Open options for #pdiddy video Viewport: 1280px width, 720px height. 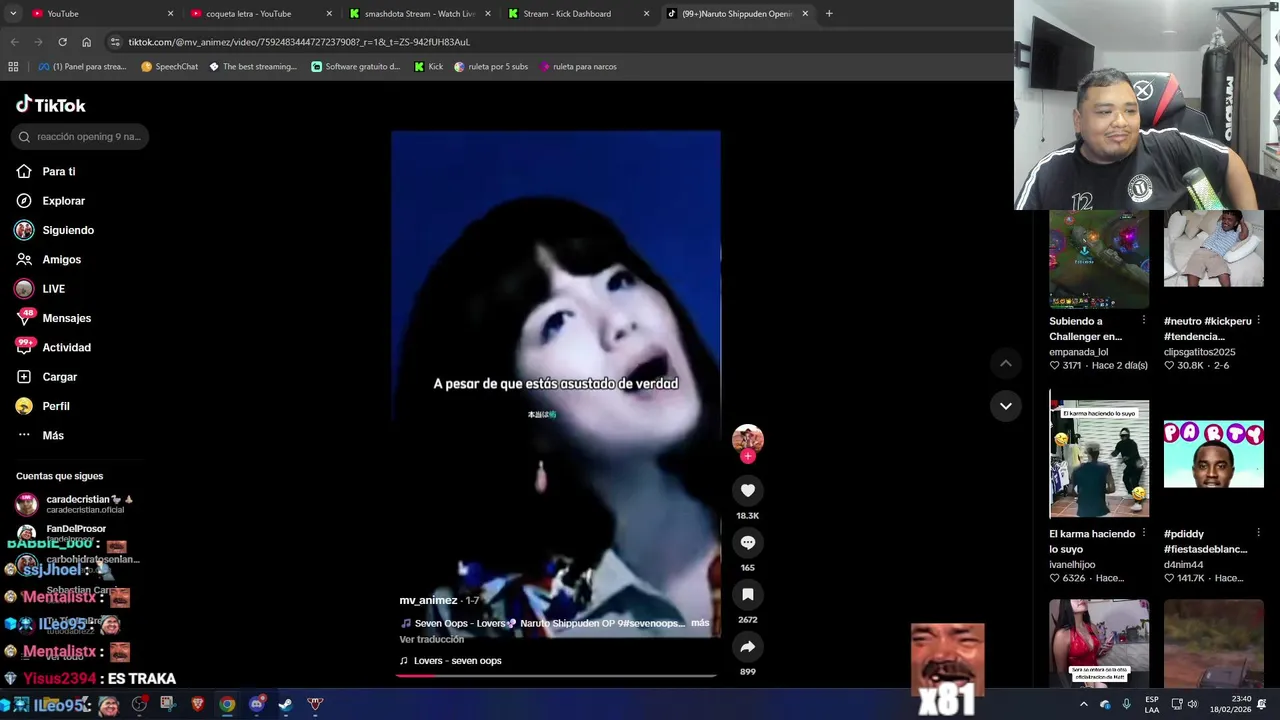click(1258, 534)
